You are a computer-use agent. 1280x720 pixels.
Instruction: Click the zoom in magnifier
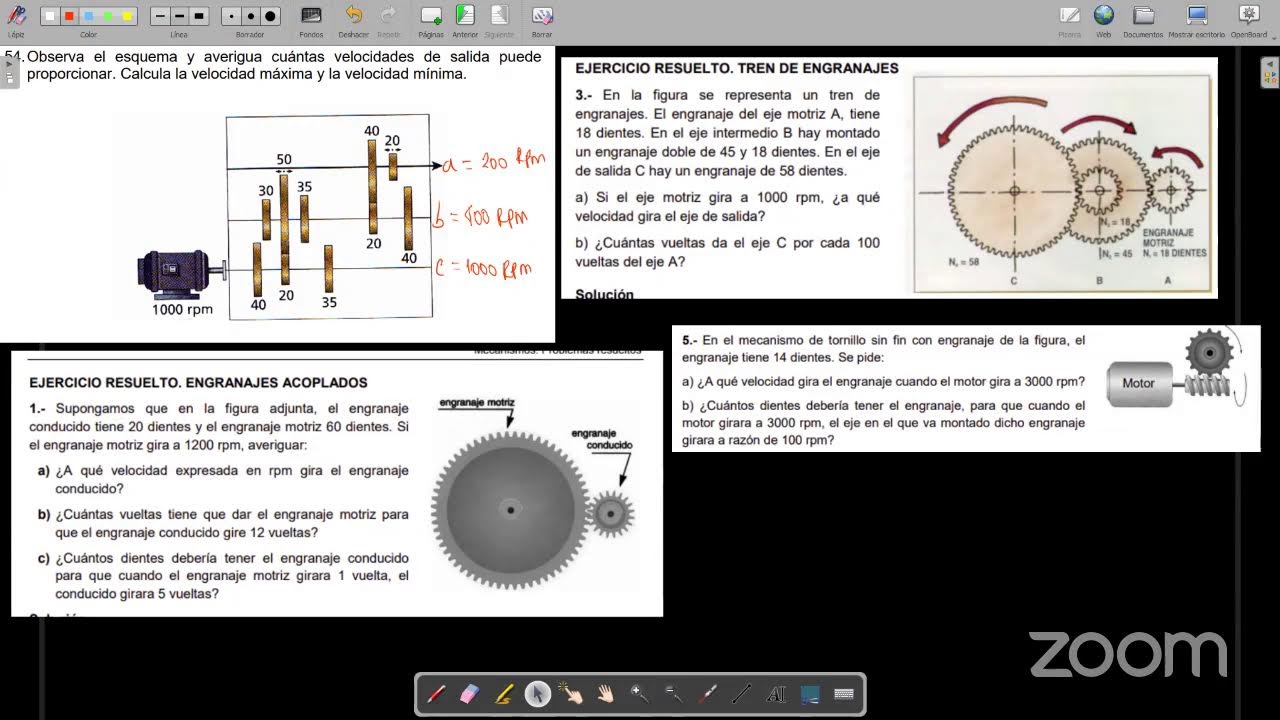pos(640,694)
